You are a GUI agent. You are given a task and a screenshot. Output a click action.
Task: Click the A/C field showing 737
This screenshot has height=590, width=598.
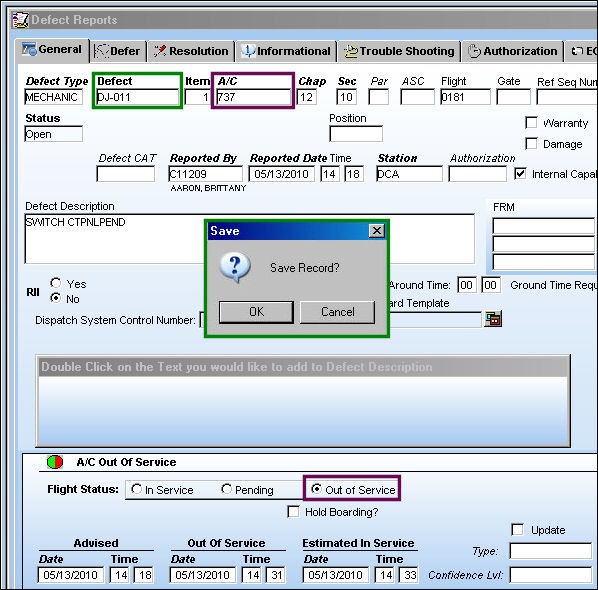pyautogui.click(x=253, y=97)
